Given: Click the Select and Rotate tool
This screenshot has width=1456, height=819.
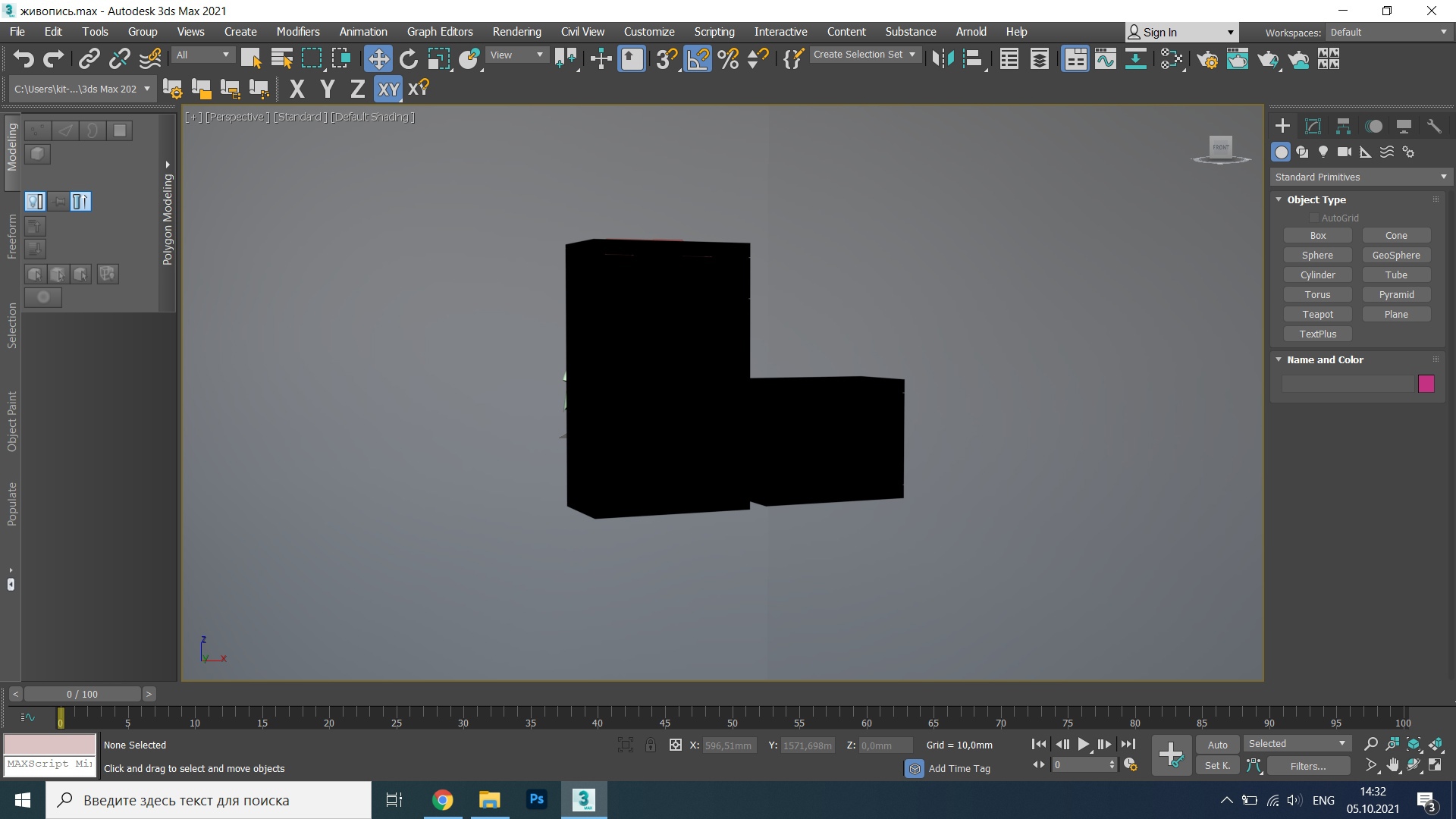Looking at the screenshot, I should (409, 59).
